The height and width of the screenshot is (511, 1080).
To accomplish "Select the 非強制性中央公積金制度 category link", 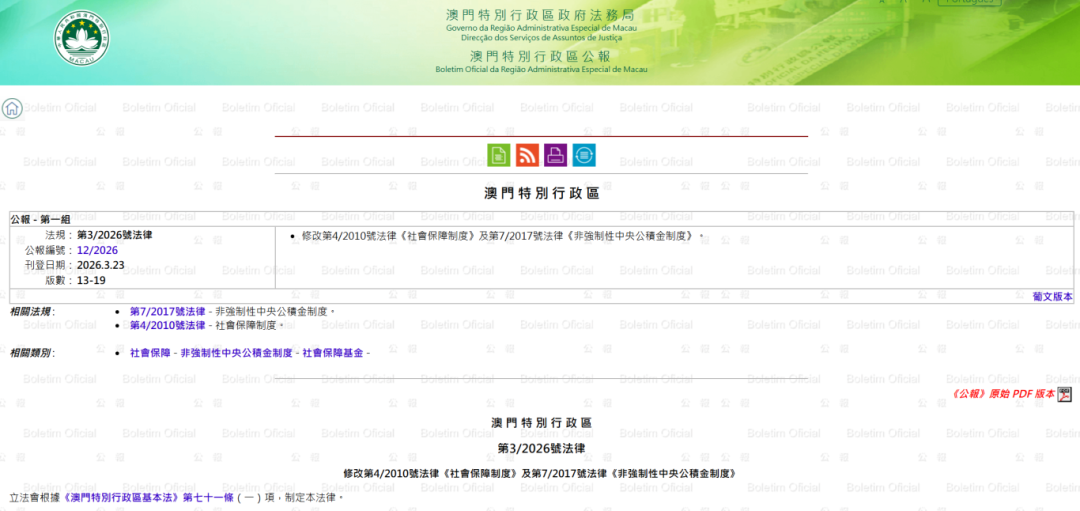I will (x=236, y=353).
